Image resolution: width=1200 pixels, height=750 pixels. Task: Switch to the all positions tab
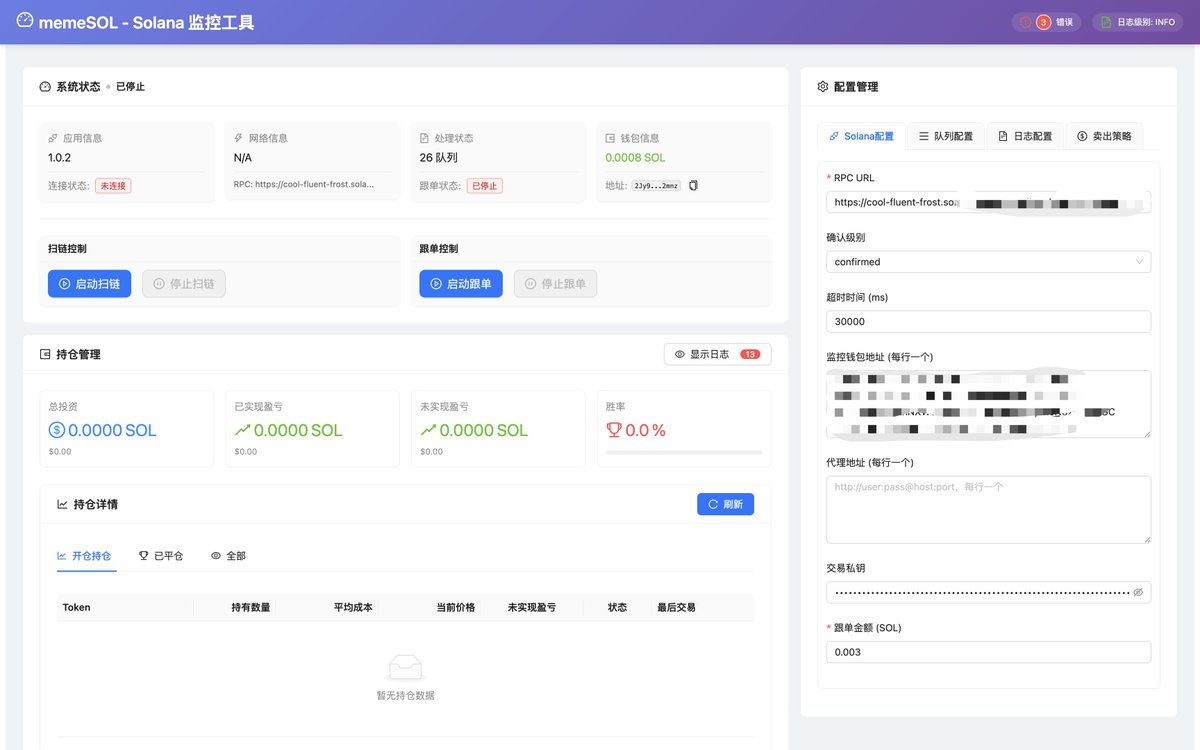click(x=228, y=555)
